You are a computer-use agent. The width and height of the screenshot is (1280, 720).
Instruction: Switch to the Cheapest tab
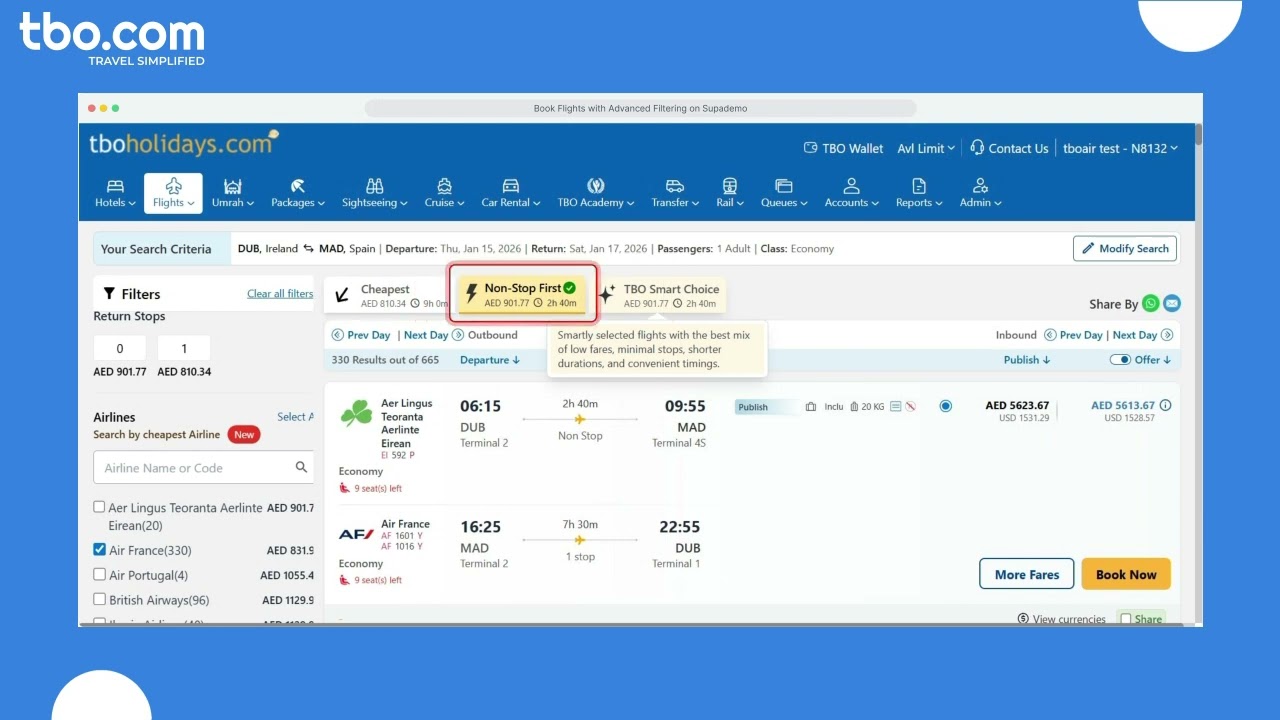(x=388, y=295)
